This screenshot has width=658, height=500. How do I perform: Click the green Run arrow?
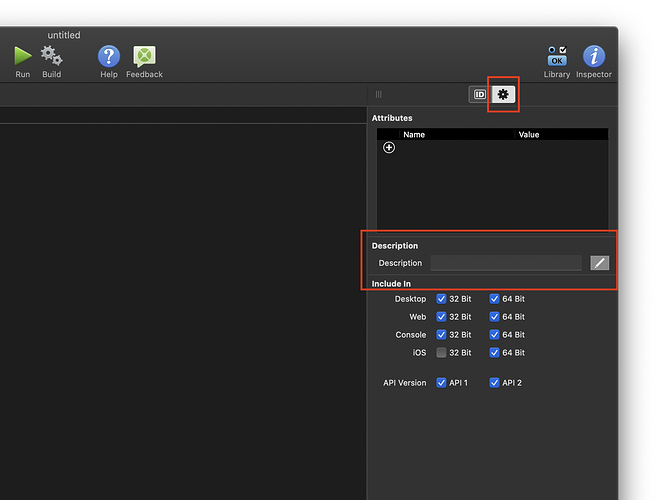coord(23,56)
